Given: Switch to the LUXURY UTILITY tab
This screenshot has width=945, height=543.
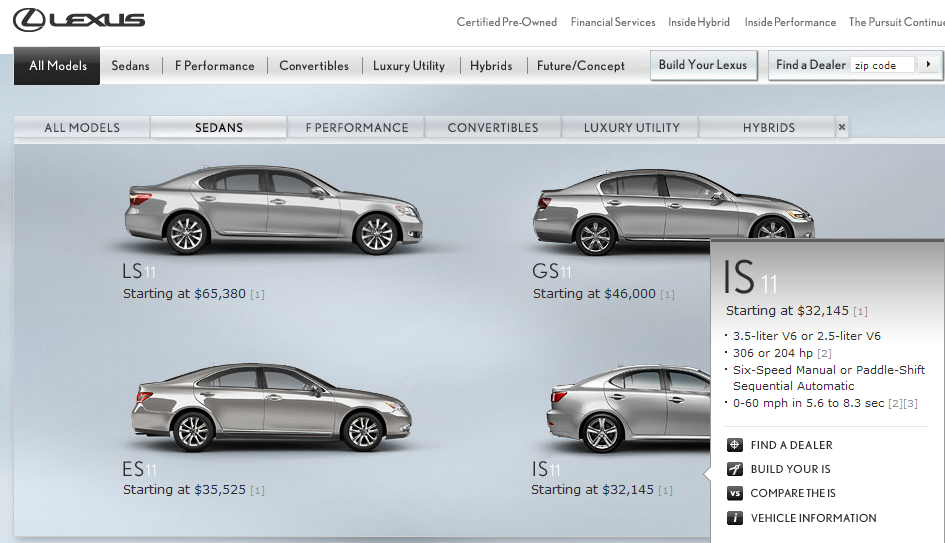Looking at the screenshot, I should coord(631,128).
